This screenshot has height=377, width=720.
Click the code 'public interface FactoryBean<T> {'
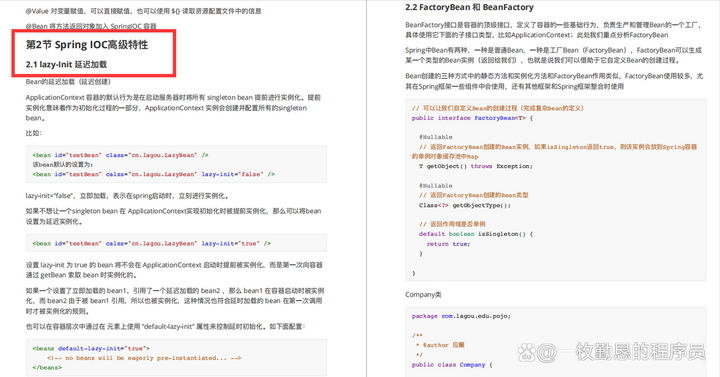472,118
